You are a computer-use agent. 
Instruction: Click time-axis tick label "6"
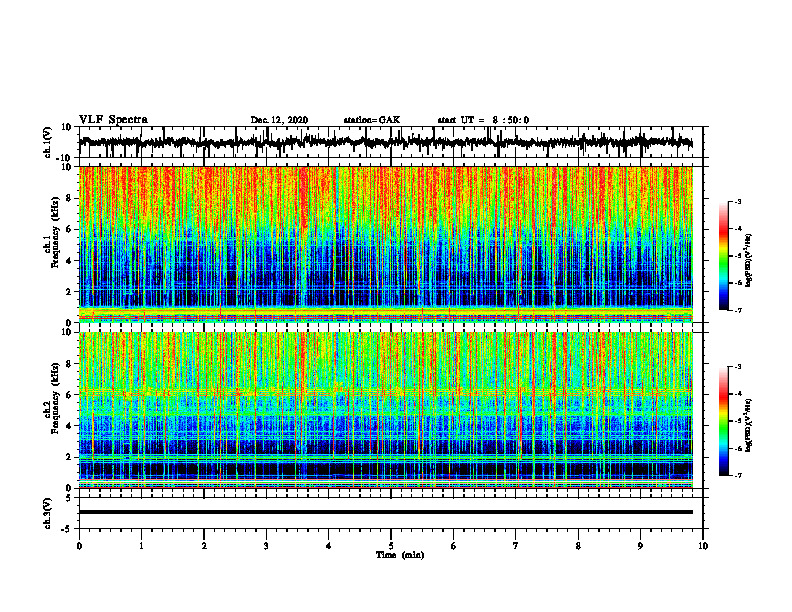[454, 546]
